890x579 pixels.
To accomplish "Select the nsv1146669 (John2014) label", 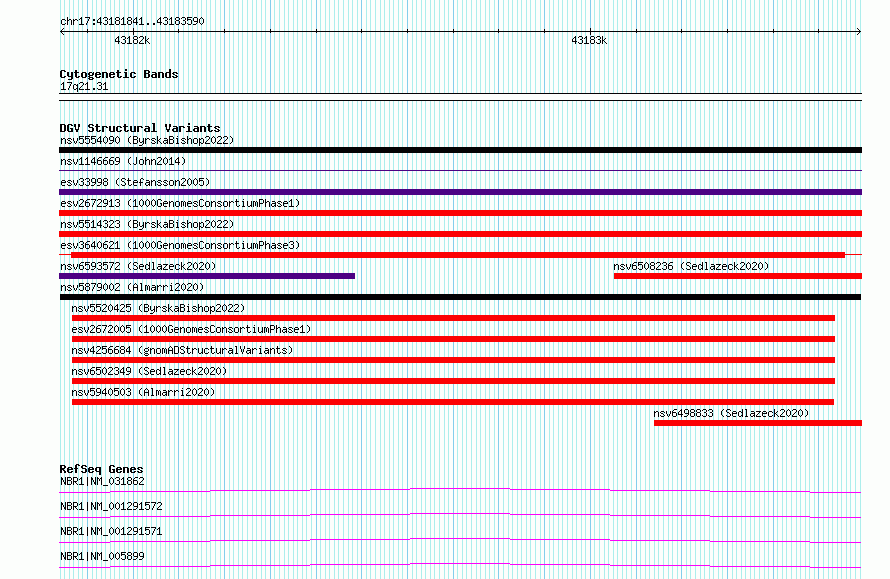I will pos(123,161).
